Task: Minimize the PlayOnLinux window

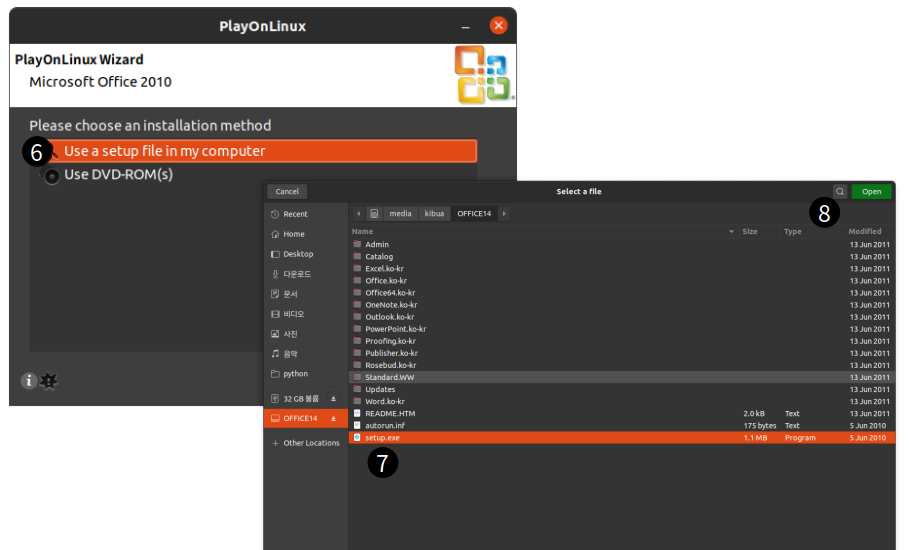Action: 466,26
